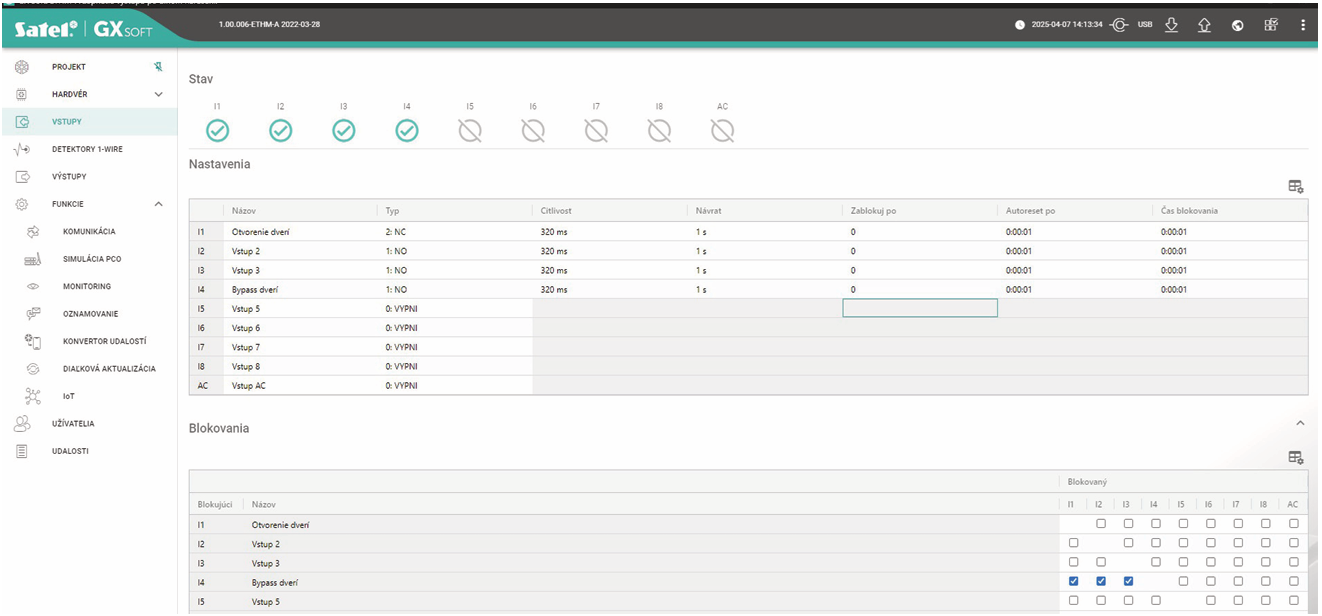Open the three-dot overflow menu

1303,25
